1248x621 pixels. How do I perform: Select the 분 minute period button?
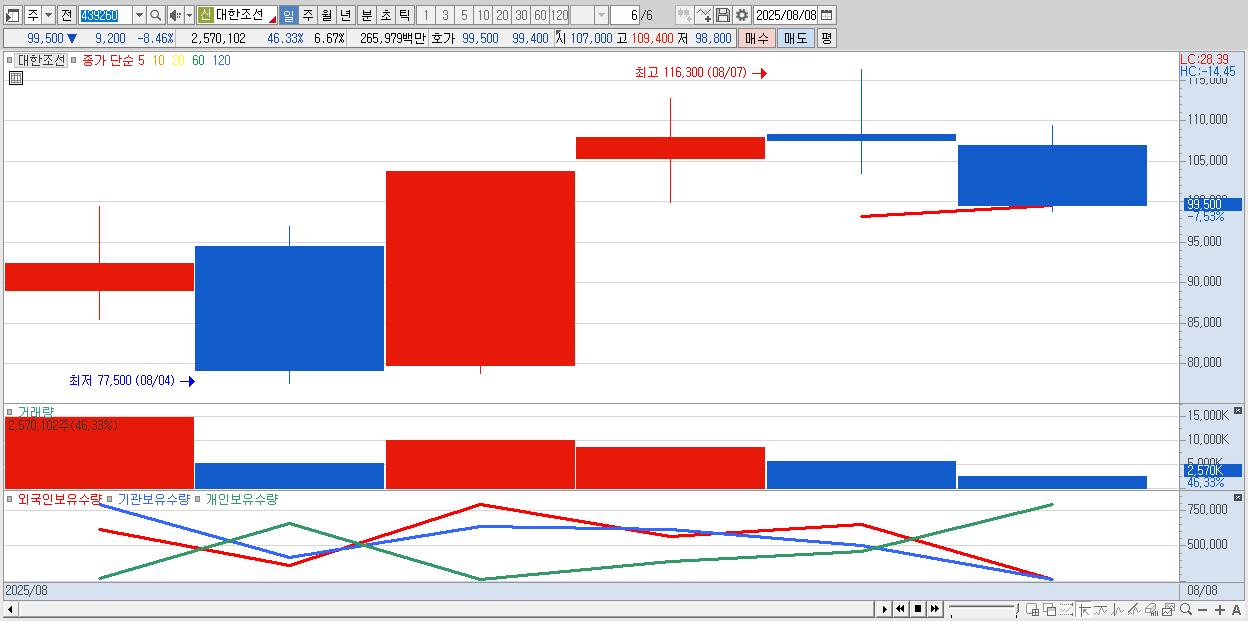[x=366, y=15]
